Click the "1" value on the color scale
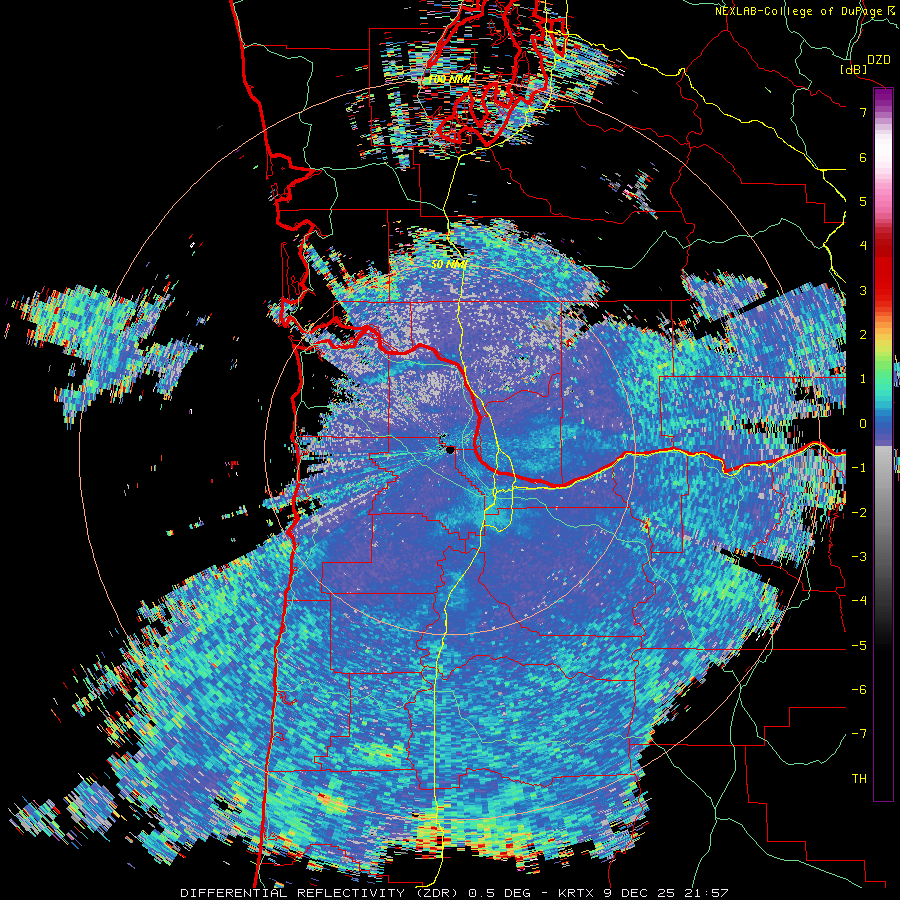 pyautogui.click(x=863, y=379)
